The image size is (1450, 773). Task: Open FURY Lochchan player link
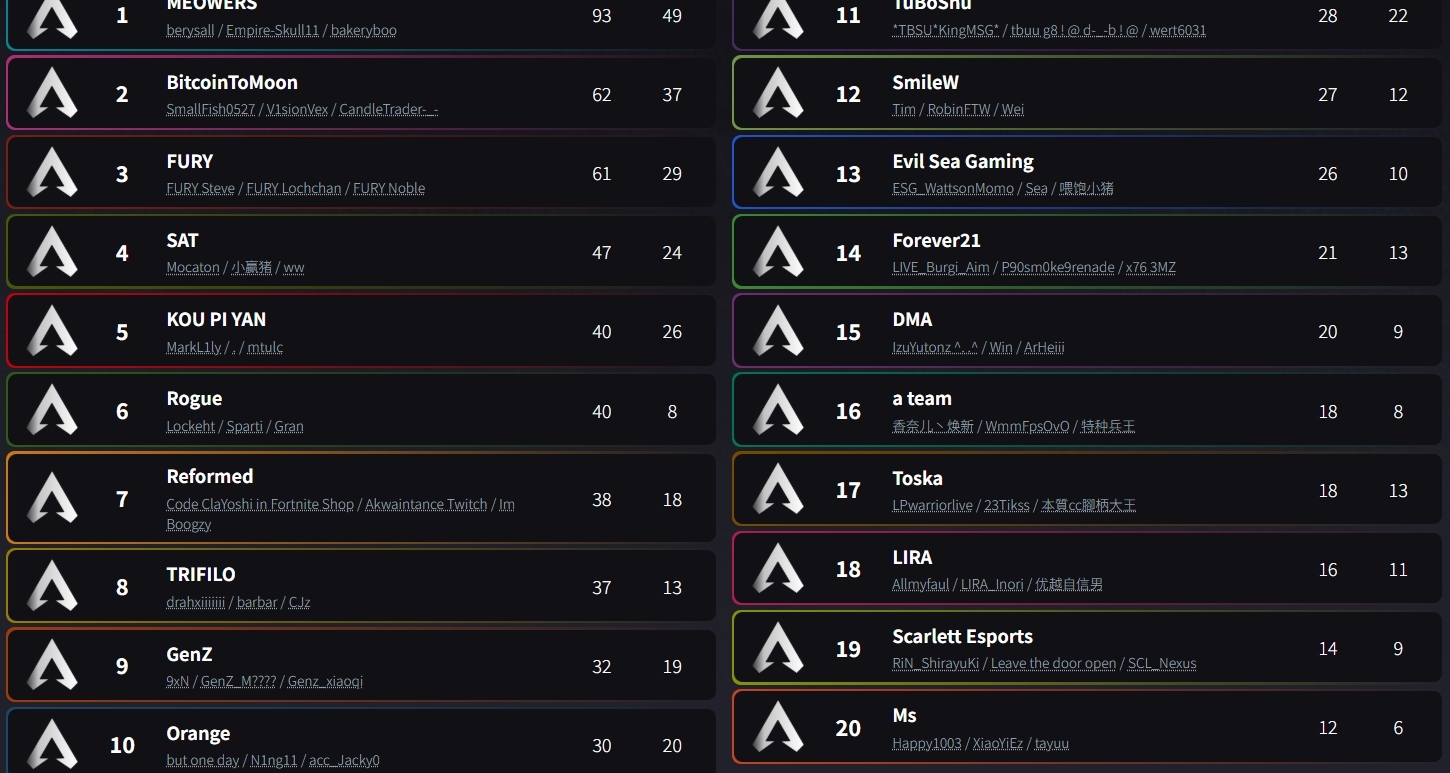(294, 188)
